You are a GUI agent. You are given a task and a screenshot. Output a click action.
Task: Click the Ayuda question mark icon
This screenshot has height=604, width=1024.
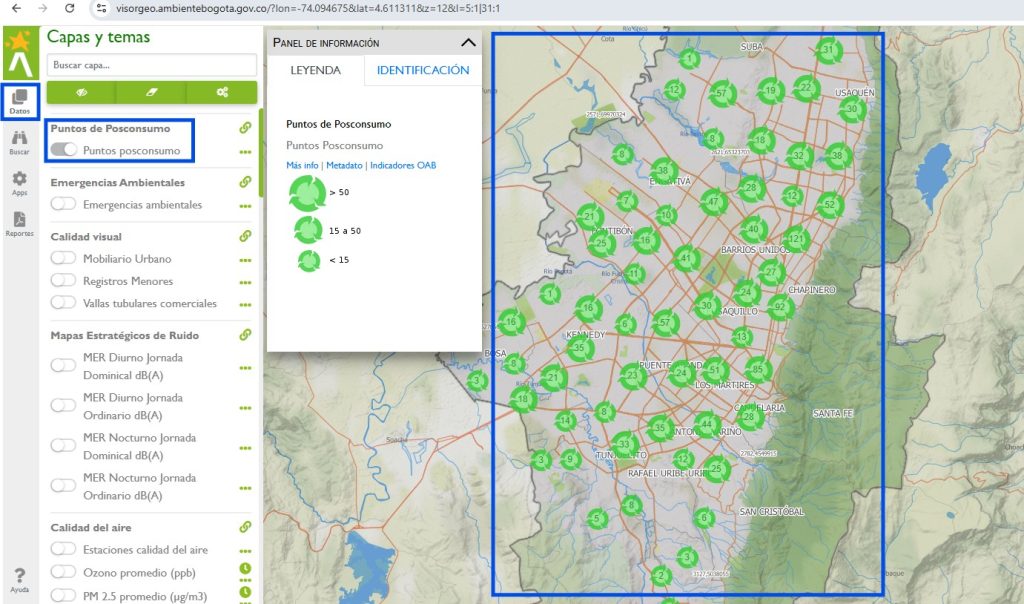click(x=19, y=579)
